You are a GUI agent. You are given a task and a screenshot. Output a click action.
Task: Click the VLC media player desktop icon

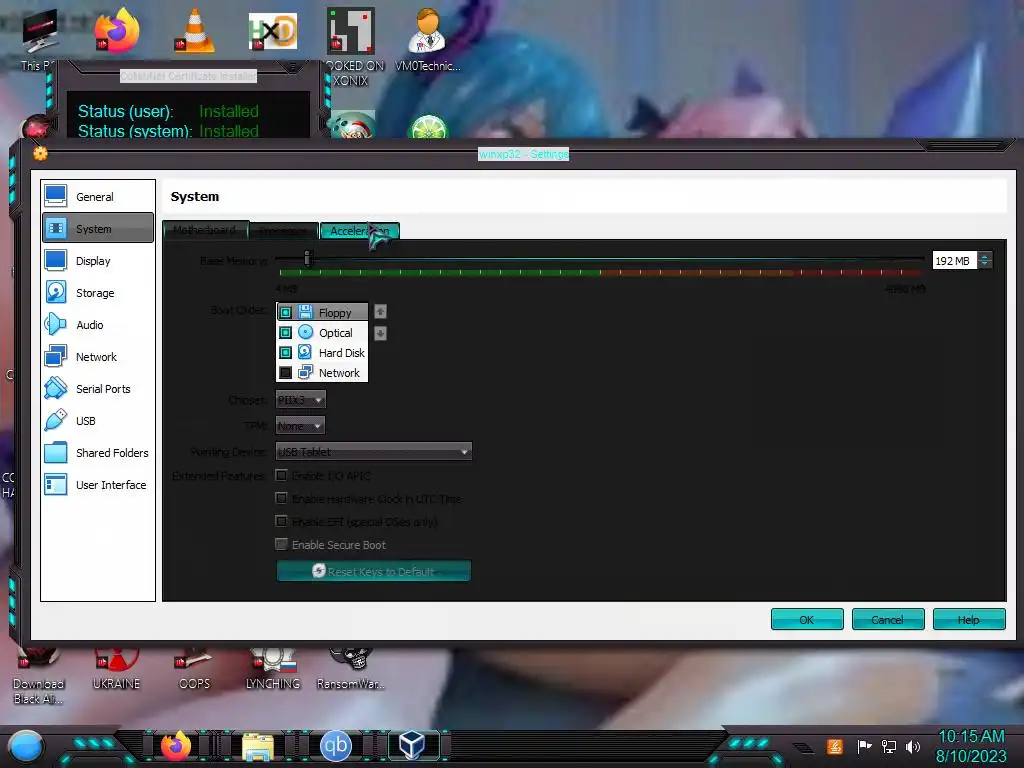pyautogui.click(x=195, y=31)
